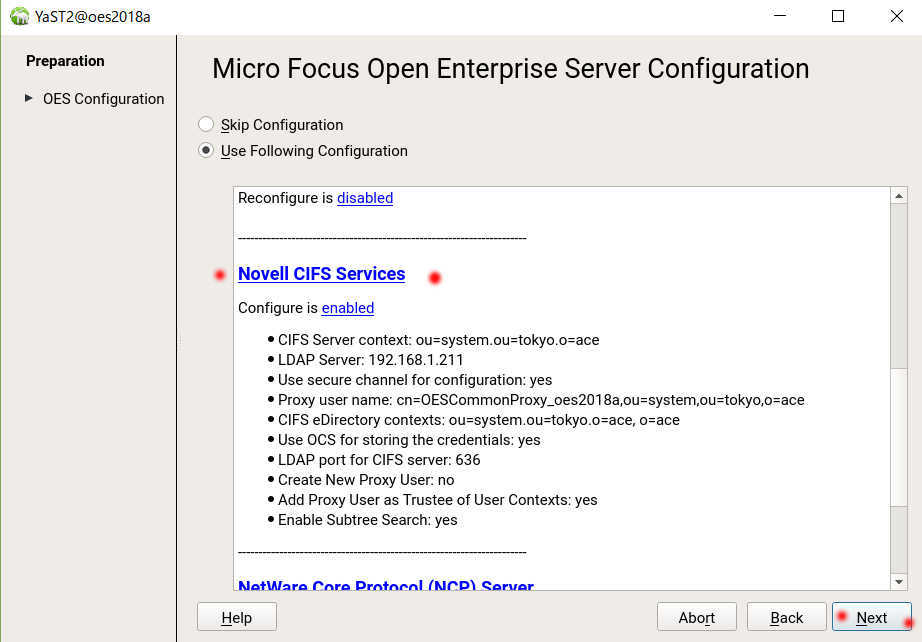
Task: Open the NetWare Core Protocol (NCP) Server link
Action: [386, 584]
